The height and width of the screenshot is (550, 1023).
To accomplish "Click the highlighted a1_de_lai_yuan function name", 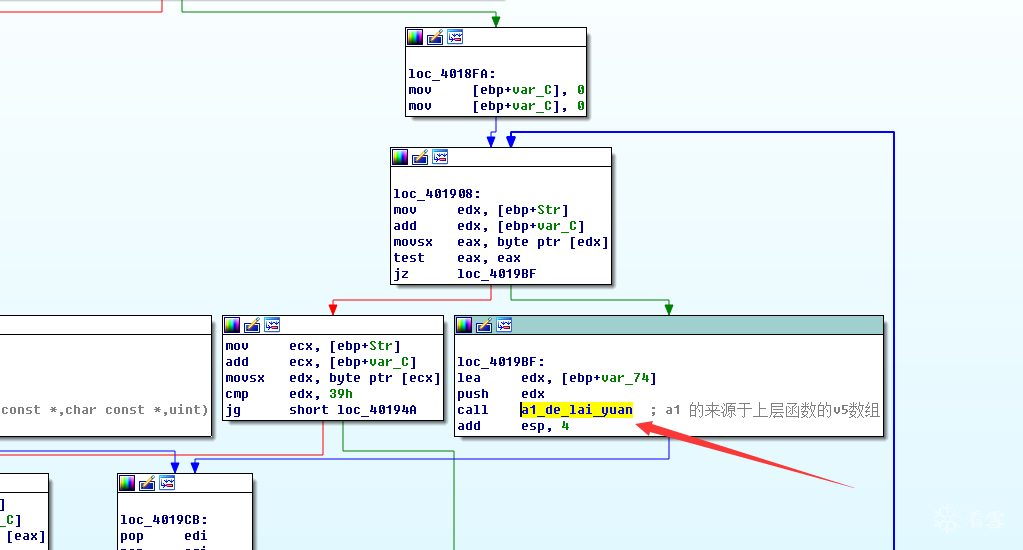I will click(577, 410).
